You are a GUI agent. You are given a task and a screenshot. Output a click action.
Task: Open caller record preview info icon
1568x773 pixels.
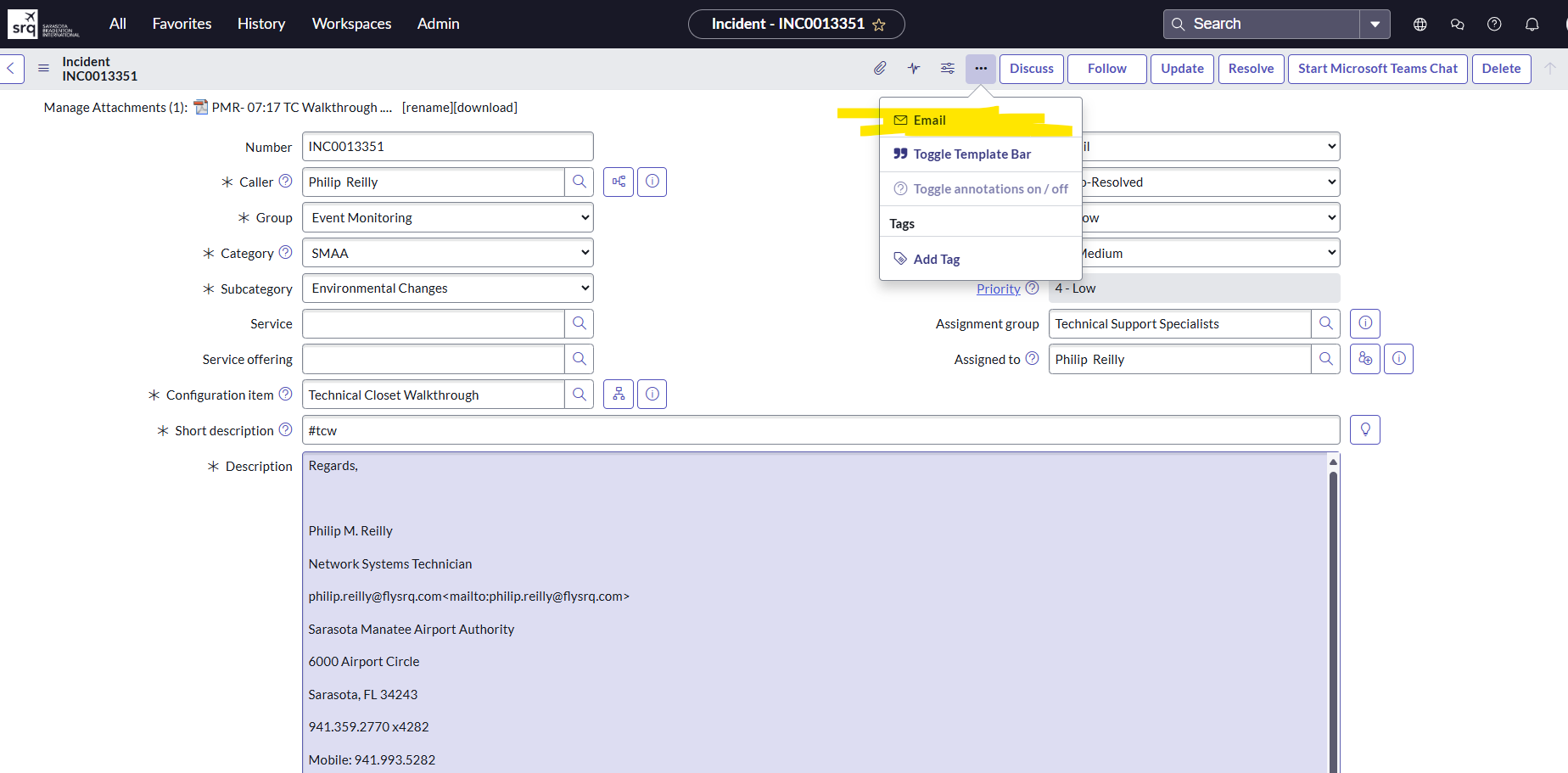[x=652, y=182]
